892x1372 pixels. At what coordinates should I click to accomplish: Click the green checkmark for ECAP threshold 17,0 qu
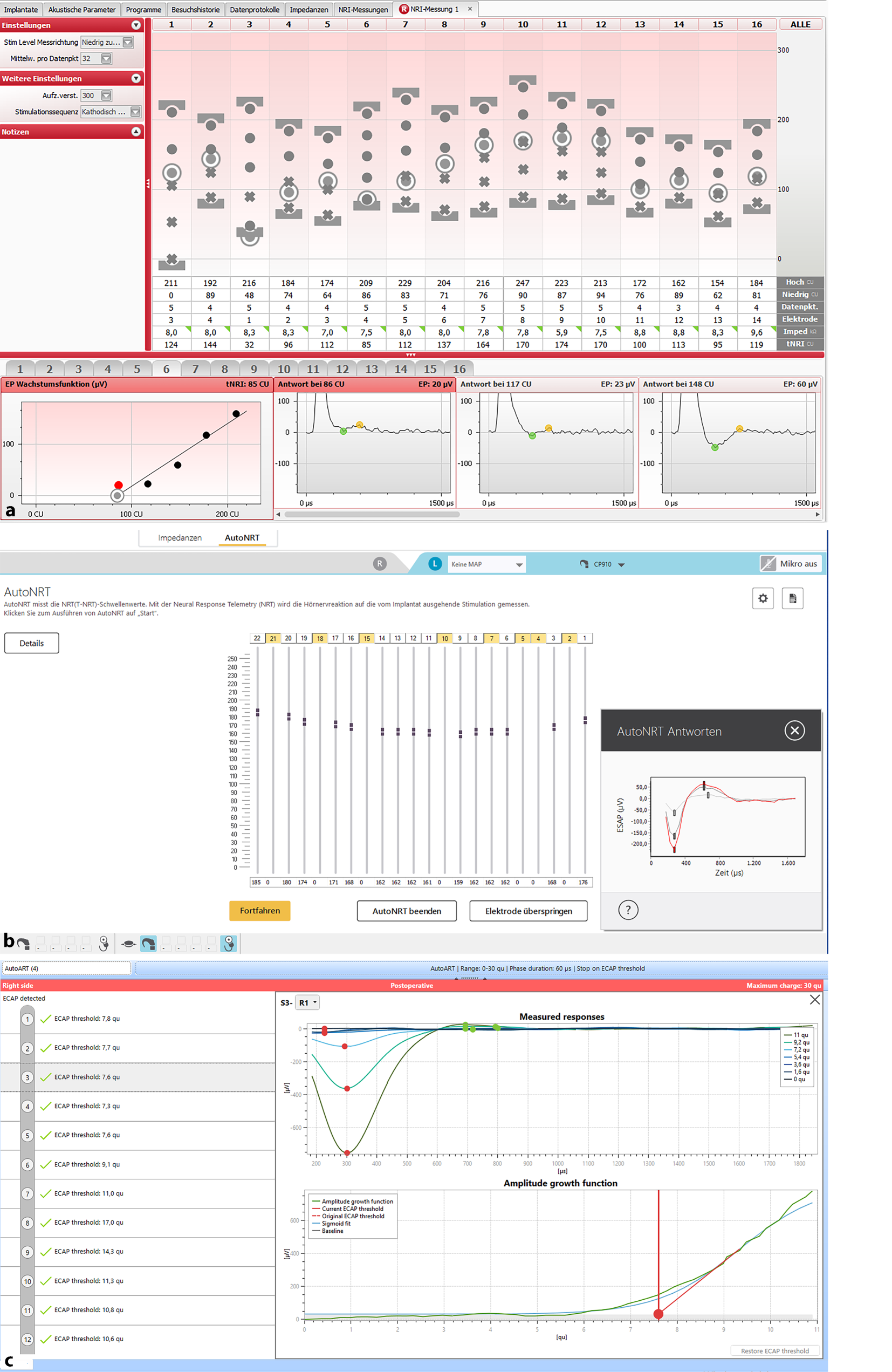[46, 1223]
